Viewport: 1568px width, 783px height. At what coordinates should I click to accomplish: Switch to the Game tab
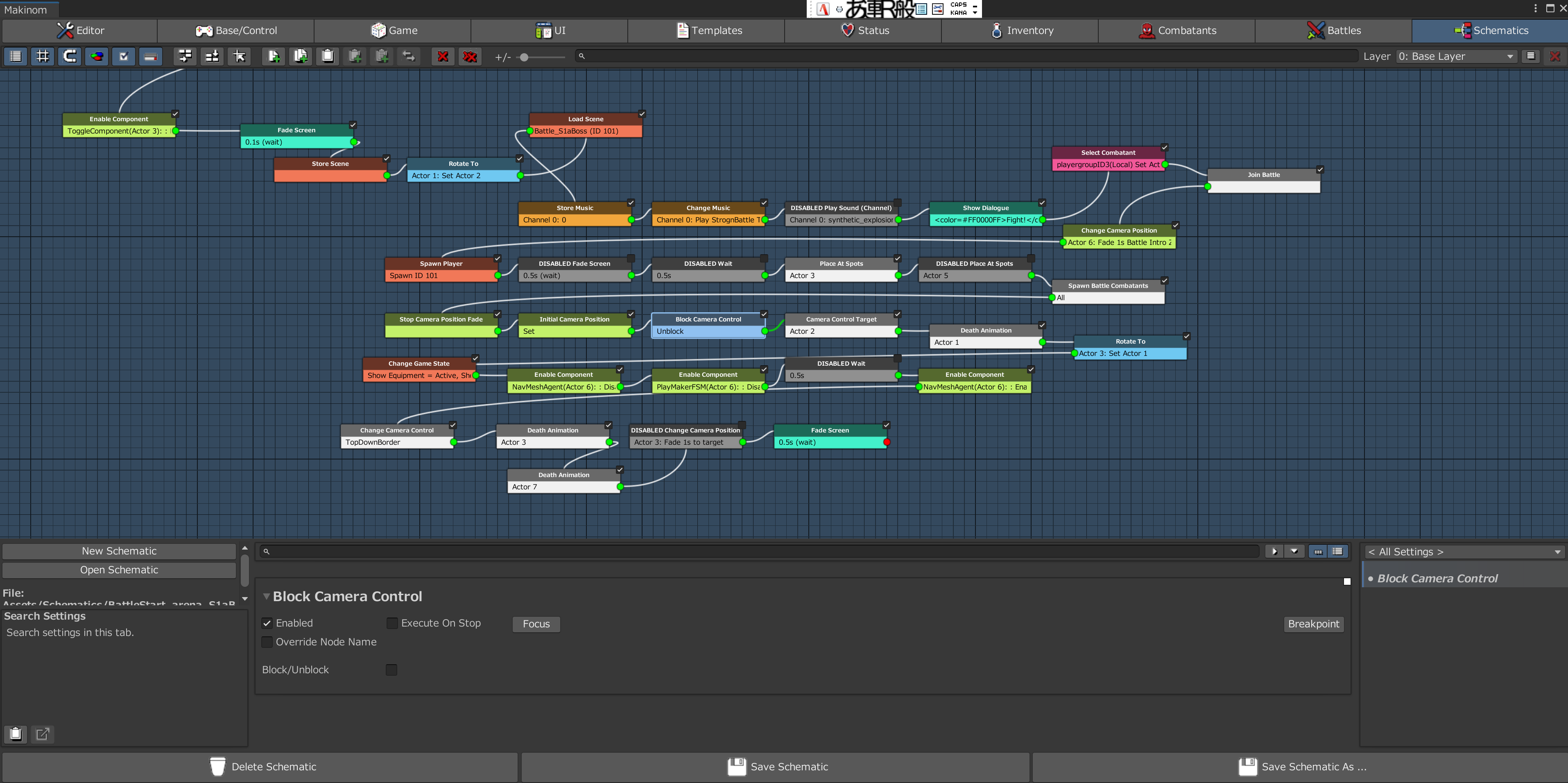[x=393, y=30]
